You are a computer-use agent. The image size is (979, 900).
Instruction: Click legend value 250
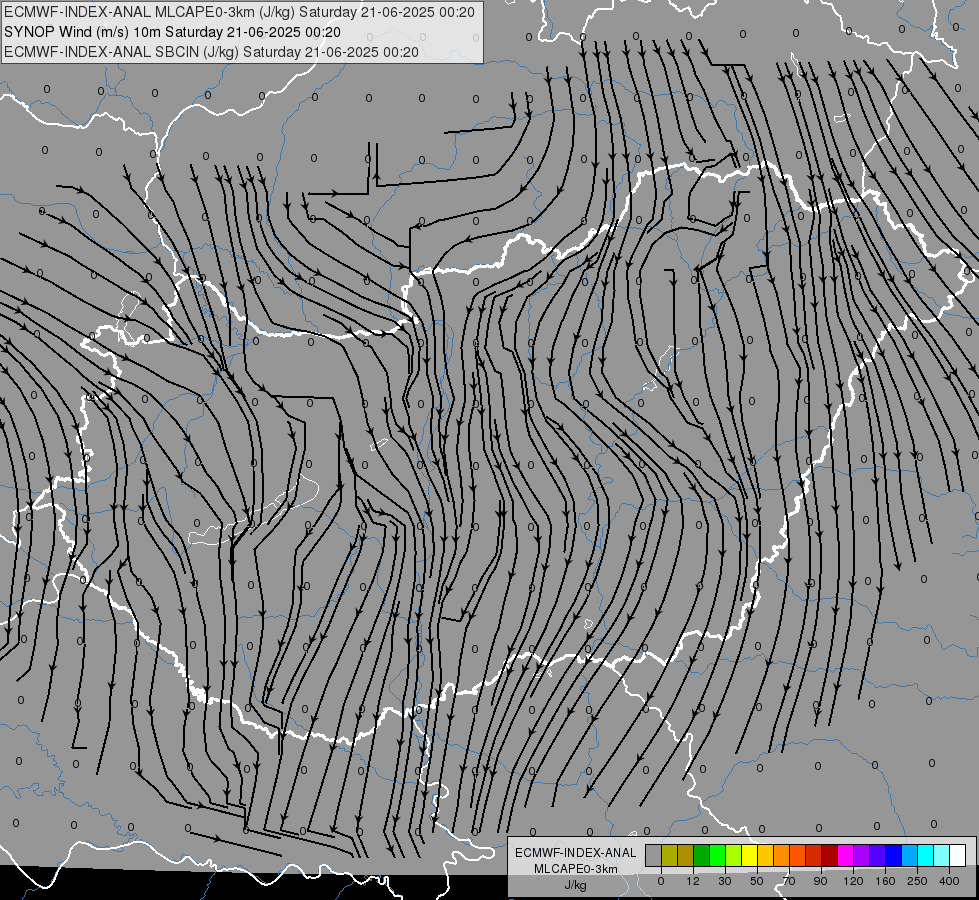[x=917, y=881]
